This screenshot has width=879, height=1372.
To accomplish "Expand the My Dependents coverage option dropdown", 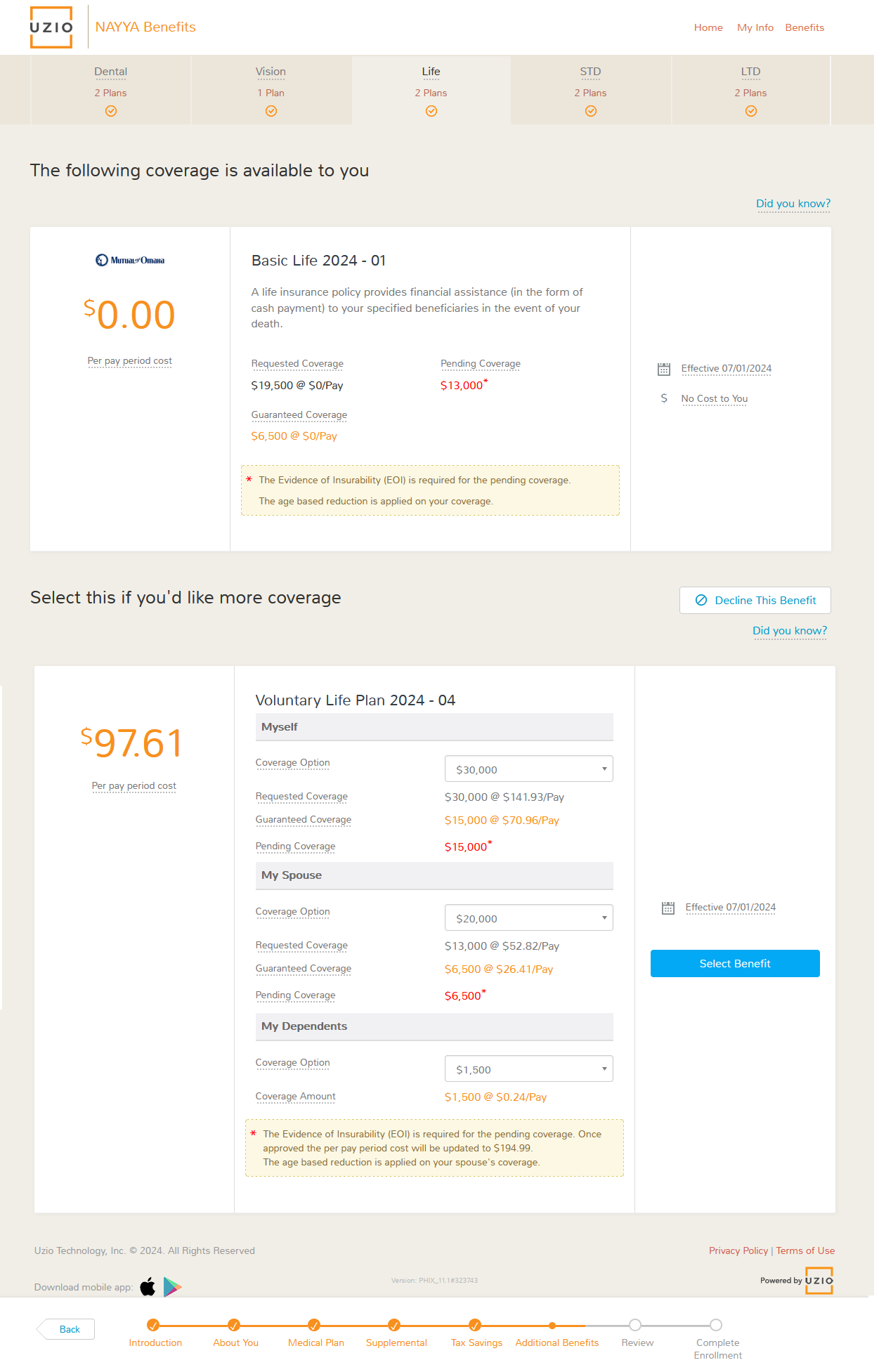I will tap(528, 1069).
